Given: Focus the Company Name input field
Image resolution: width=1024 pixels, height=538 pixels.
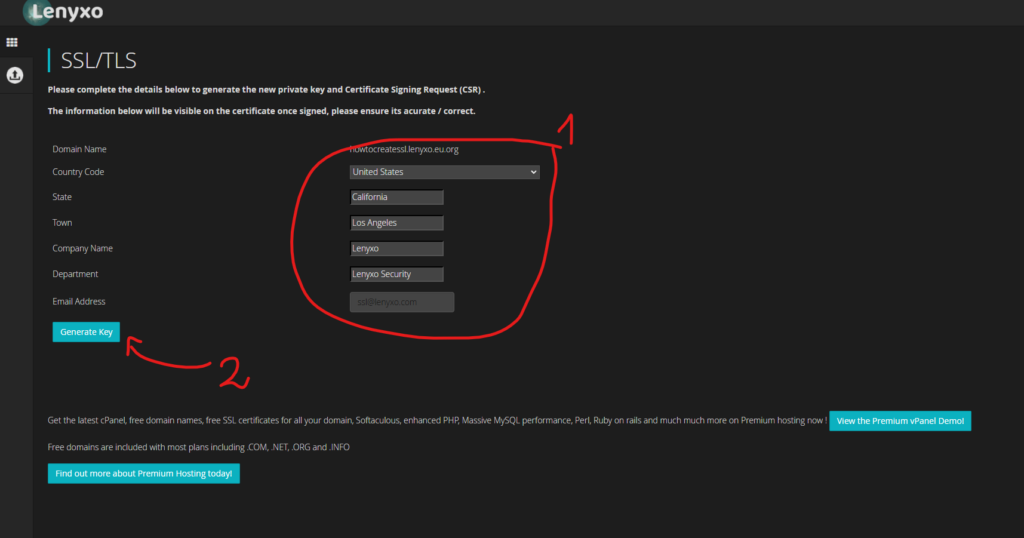Looking at the screenshot, I should pos(396,249).
